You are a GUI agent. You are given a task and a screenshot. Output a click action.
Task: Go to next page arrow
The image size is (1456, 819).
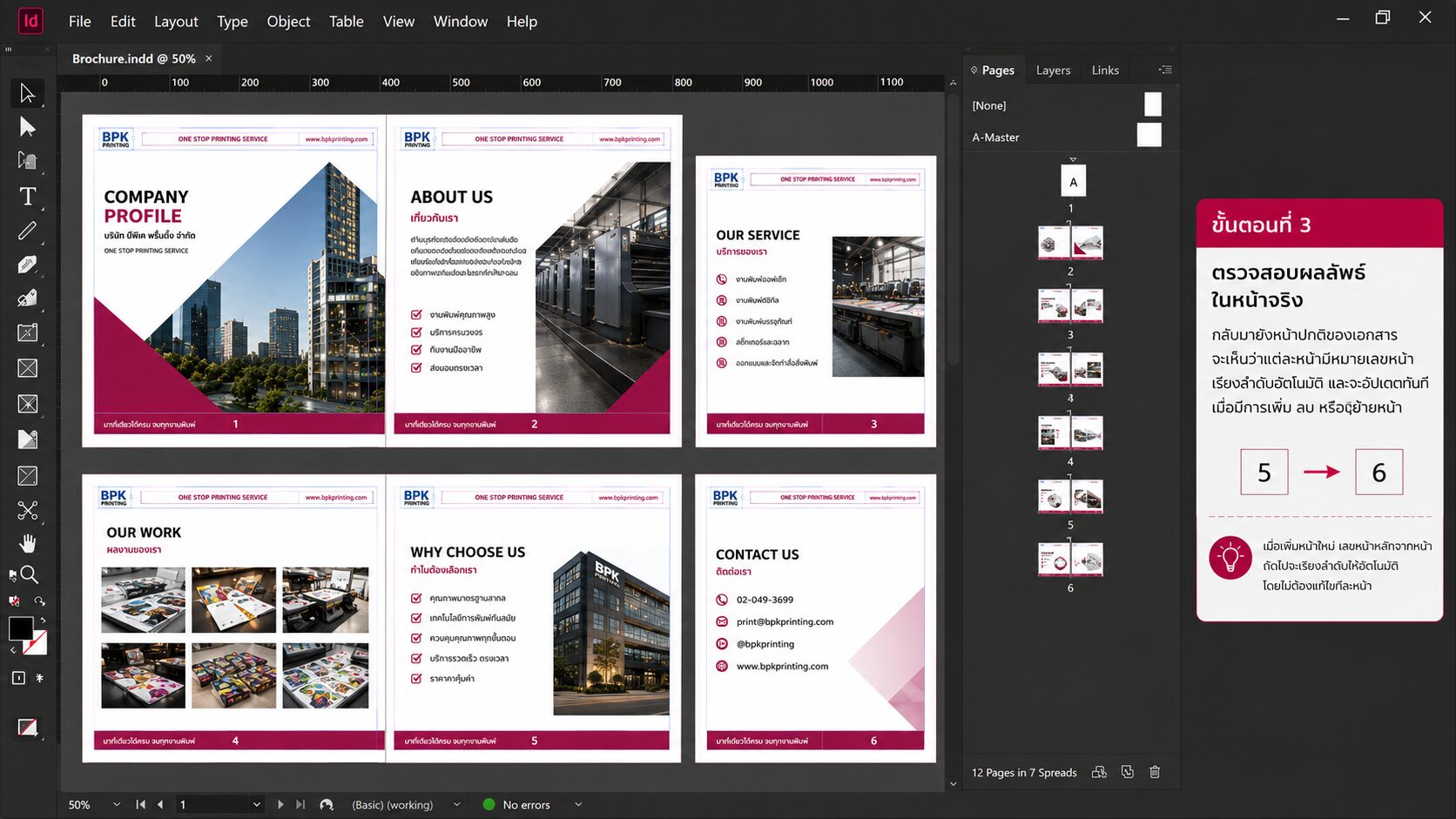(280, 804)
